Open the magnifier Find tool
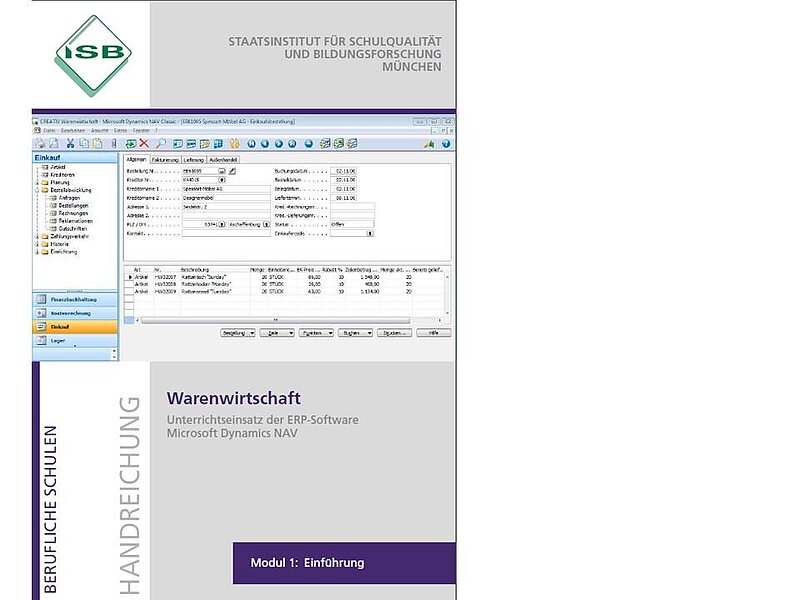Viewport: 800px width, 600px height. 161,144
